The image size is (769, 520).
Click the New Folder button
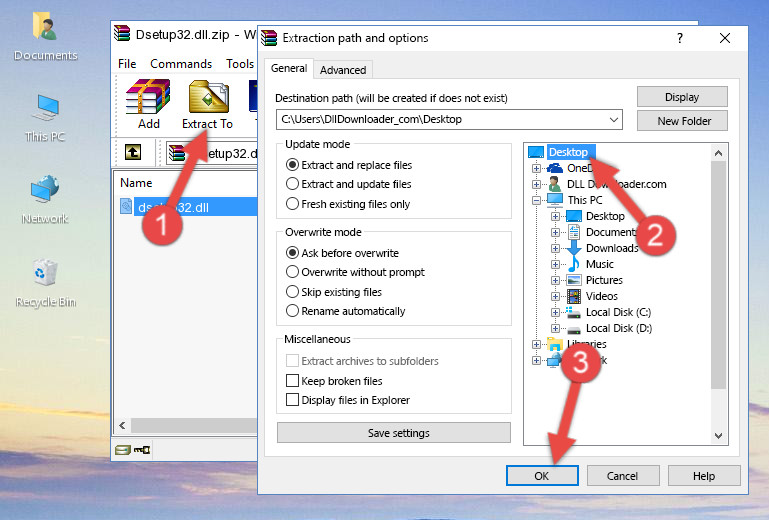pyautogui.click(x=682, y=121)
